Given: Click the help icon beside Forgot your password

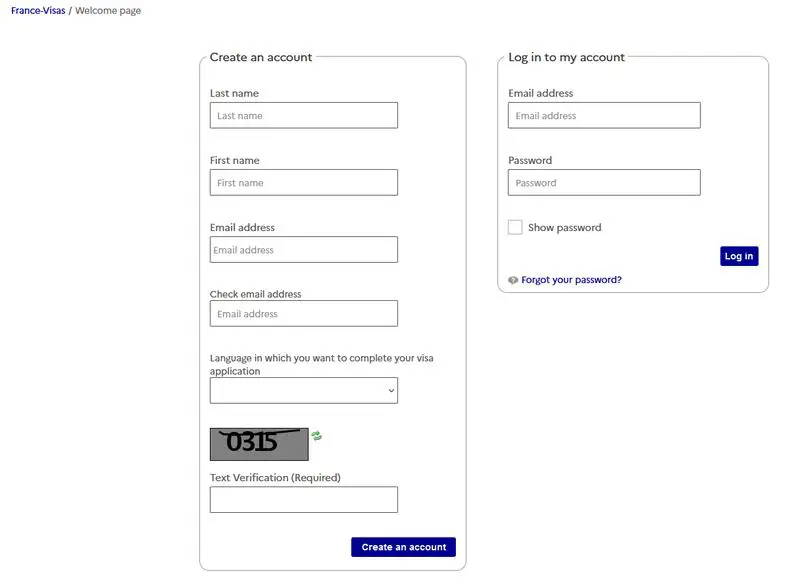Looking at the screenshot, I should point(513,281).
